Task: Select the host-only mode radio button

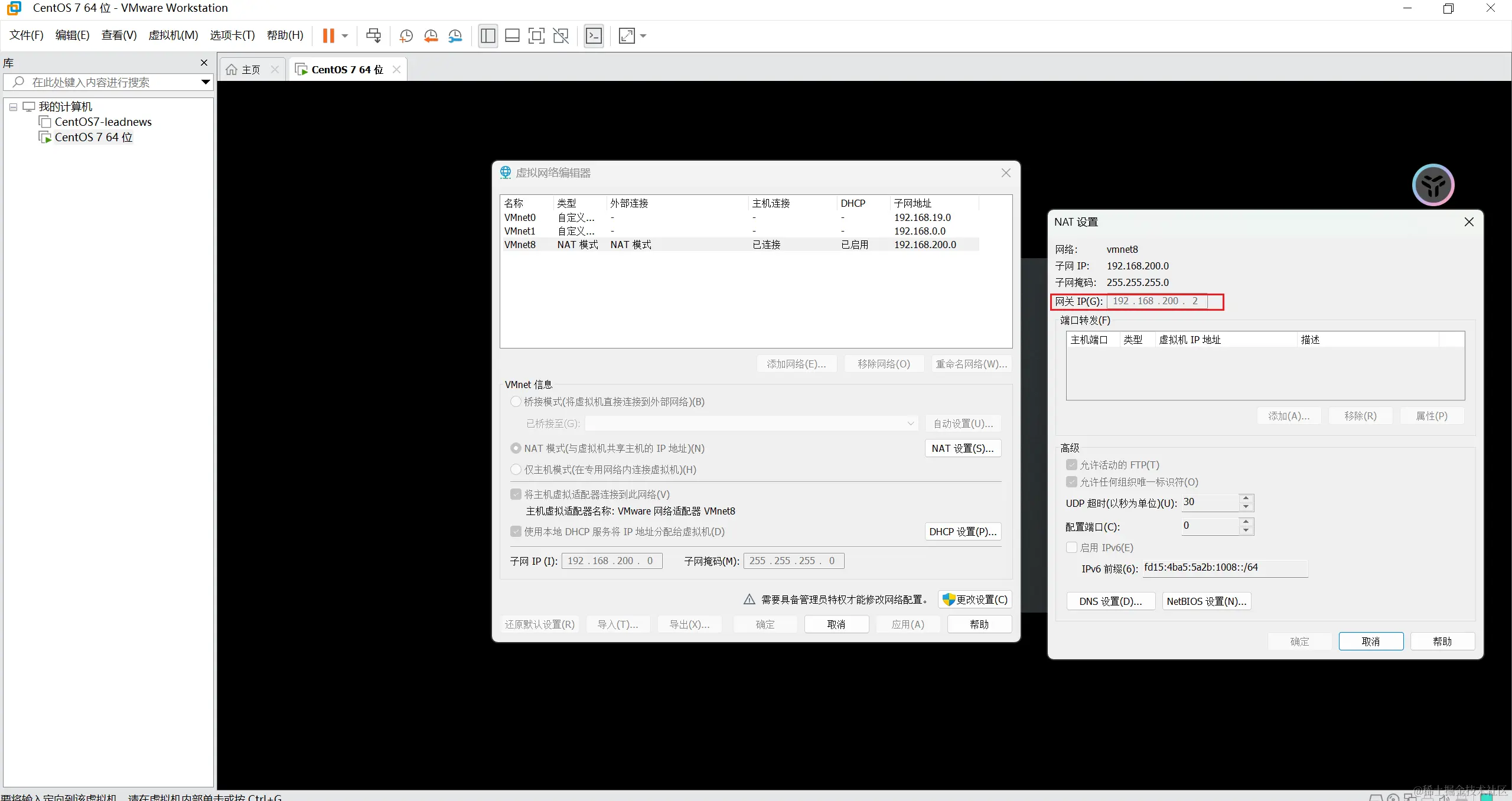Action: (516, 470)
